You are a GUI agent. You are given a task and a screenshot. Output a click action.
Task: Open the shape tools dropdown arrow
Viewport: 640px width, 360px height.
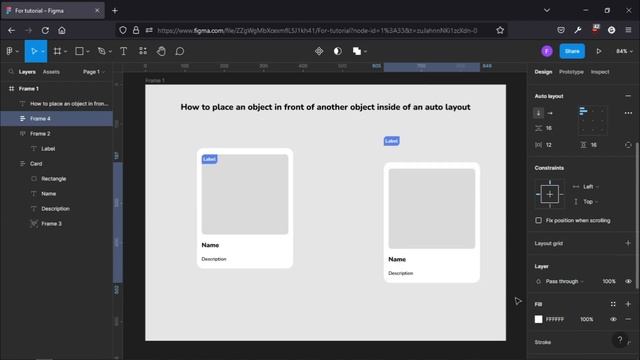[x=88, y=51]
